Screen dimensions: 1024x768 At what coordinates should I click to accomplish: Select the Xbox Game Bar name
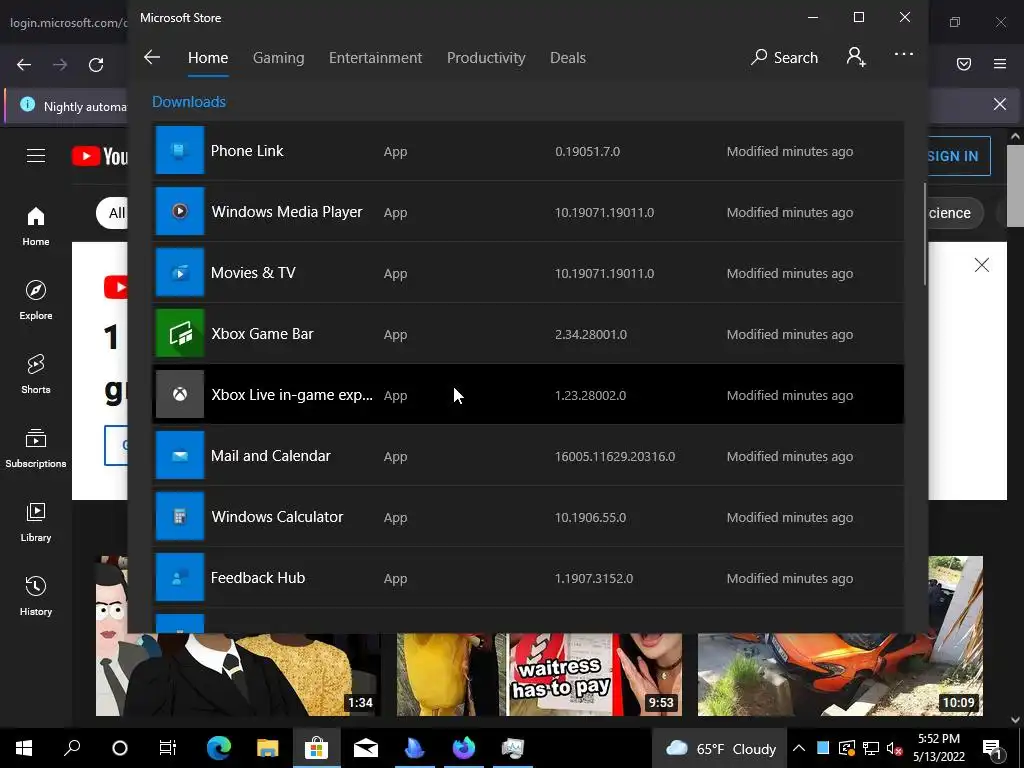pos(262,334)
